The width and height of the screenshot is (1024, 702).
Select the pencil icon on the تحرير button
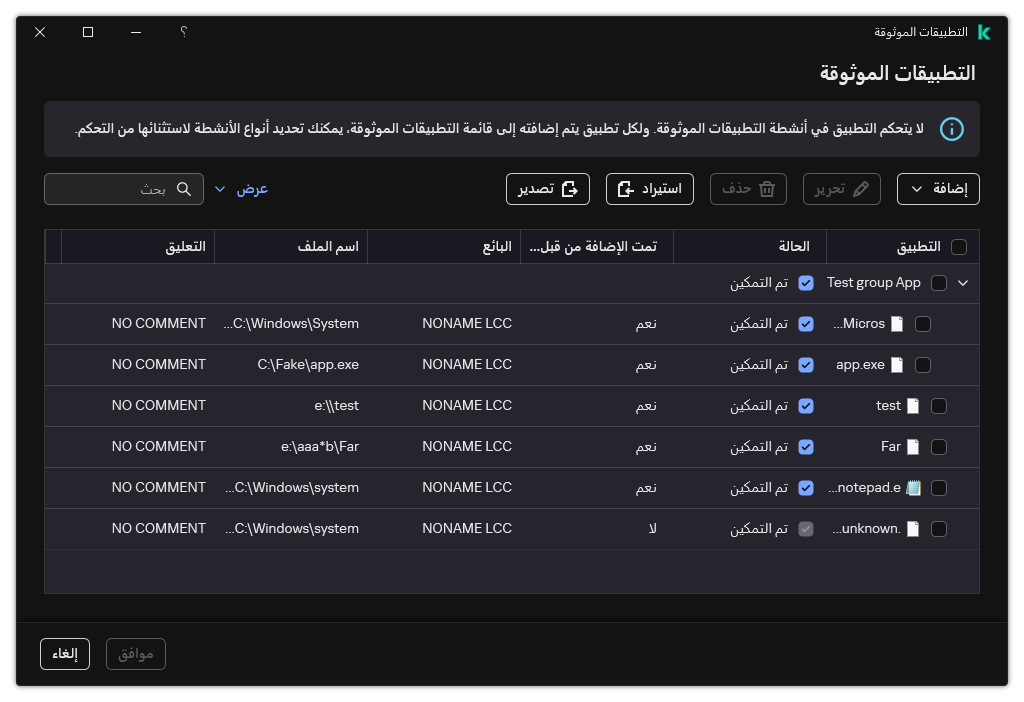coord(862,188)
